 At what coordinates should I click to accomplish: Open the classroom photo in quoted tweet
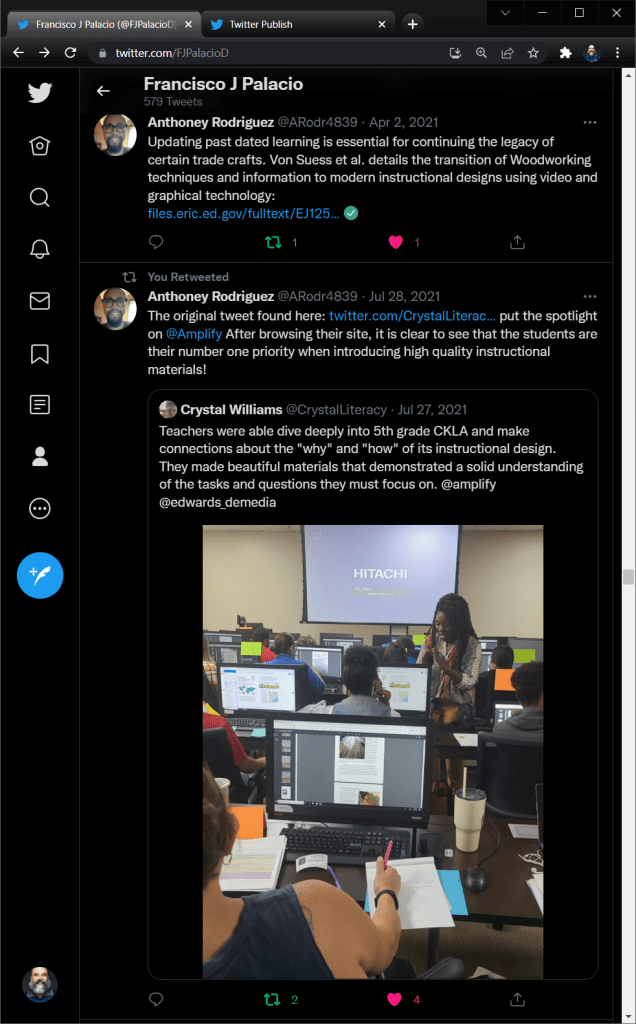[373, 752]
